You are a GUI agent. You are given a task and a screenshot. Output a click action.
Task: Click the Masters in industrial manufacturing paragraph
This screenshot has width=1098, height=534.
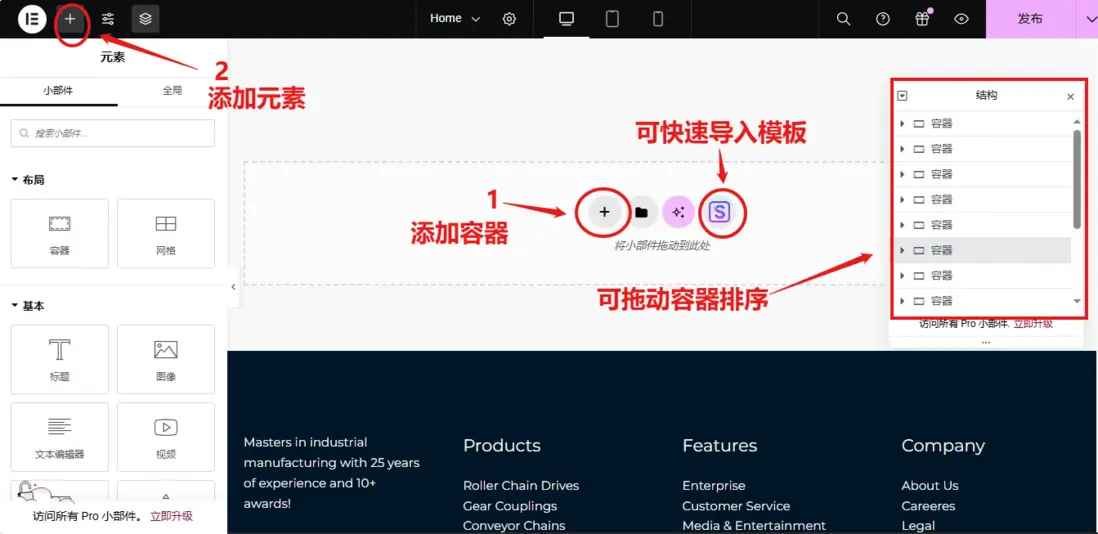[332, 472]
